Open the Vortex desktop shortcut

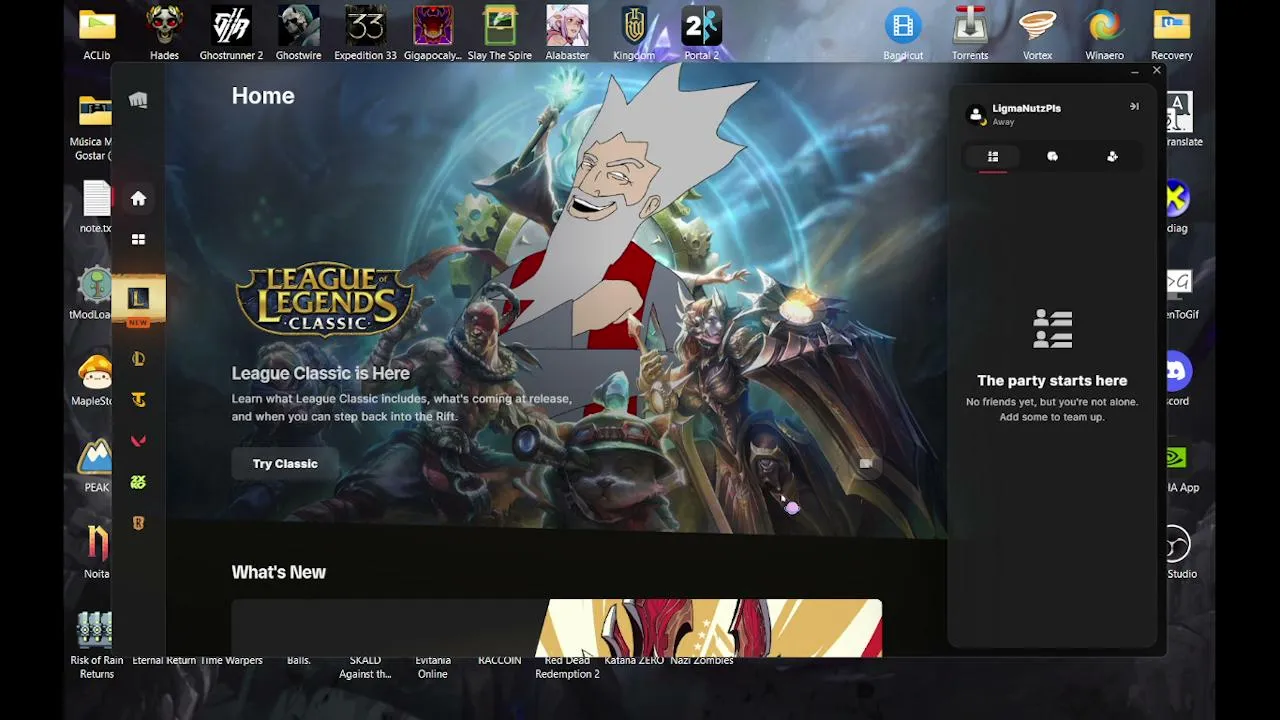coord(1037,34)
